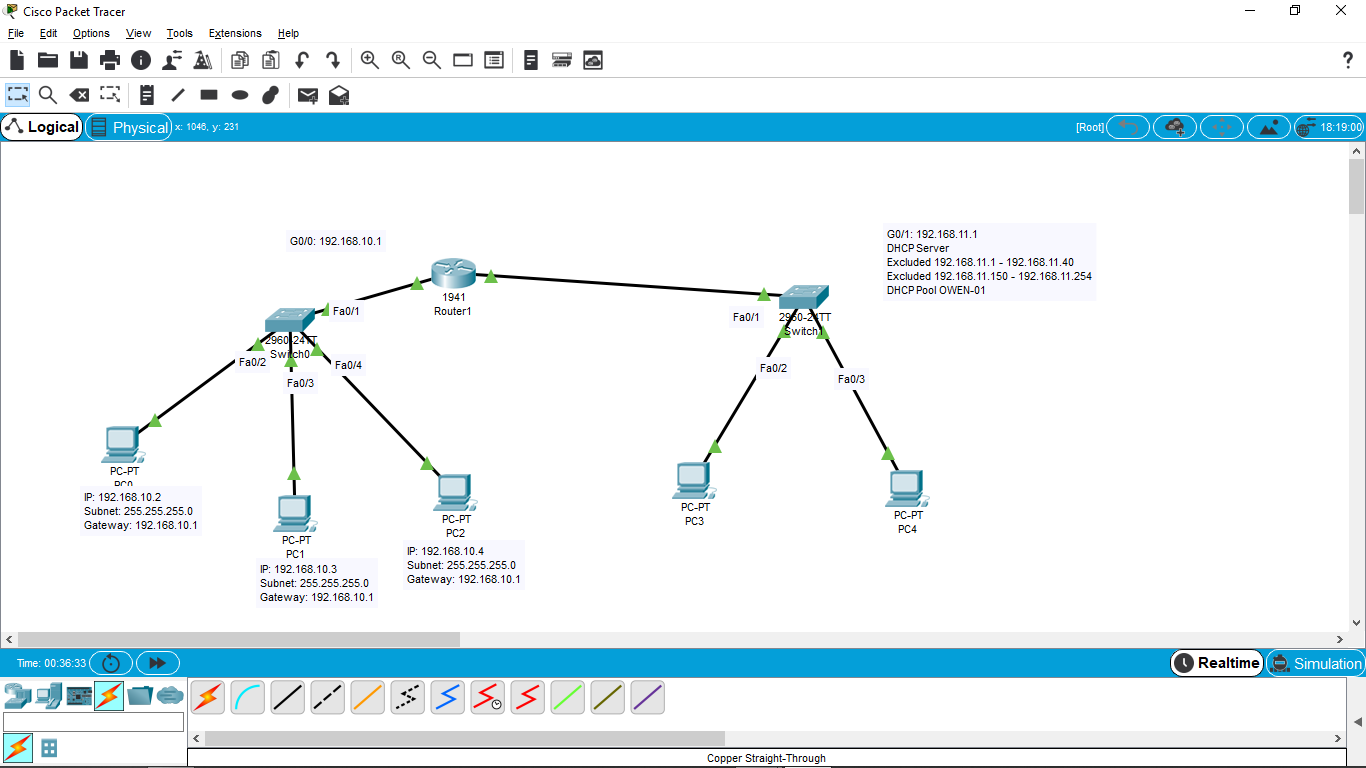Viewport: 1366px width, 768px height.
Task: Add a Simple PDU envelope
Action: pos(308,95)
